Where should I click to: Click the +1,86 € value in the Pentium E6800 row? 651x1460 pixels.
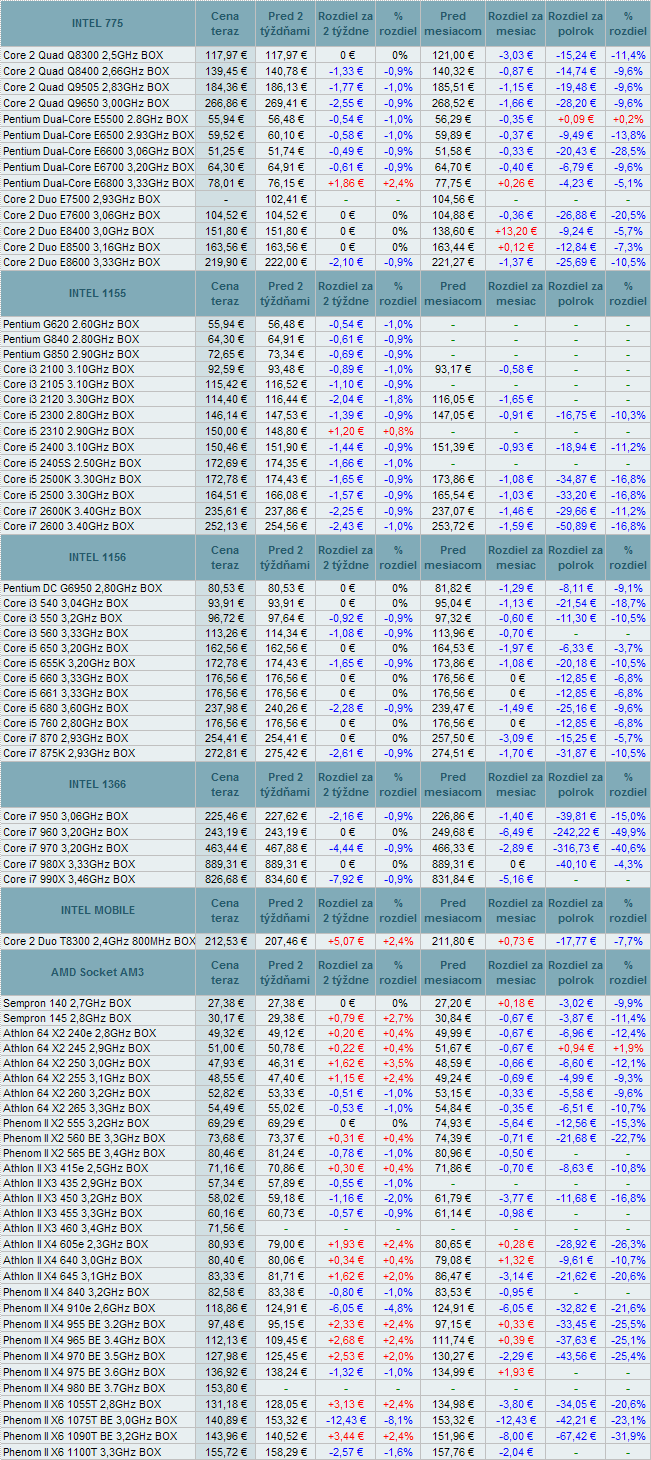pyautogui.click(x=347, y=183)
